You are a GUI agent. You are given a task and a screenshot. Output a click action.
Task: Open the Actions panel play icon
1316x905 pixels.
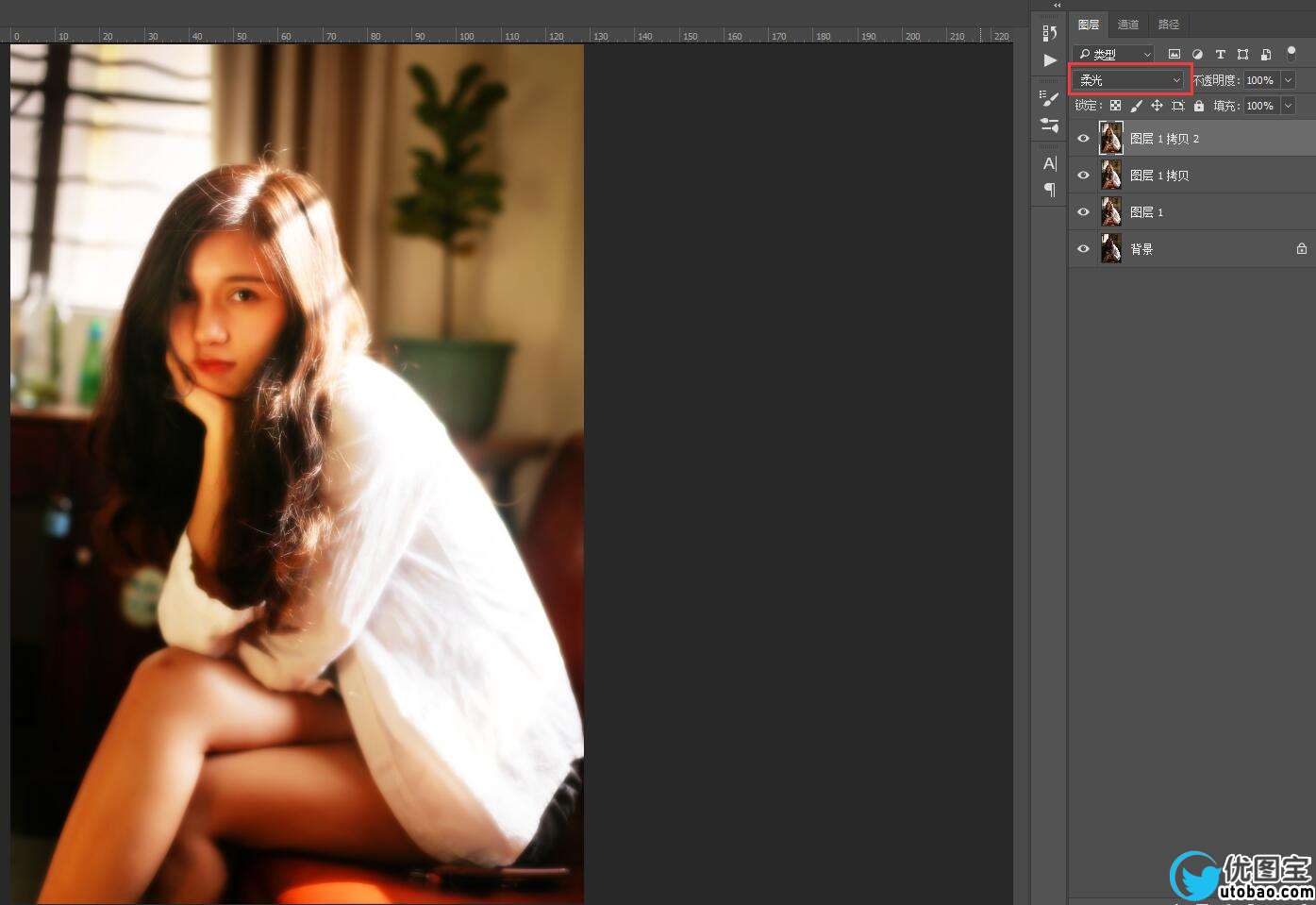(1050, 60)
